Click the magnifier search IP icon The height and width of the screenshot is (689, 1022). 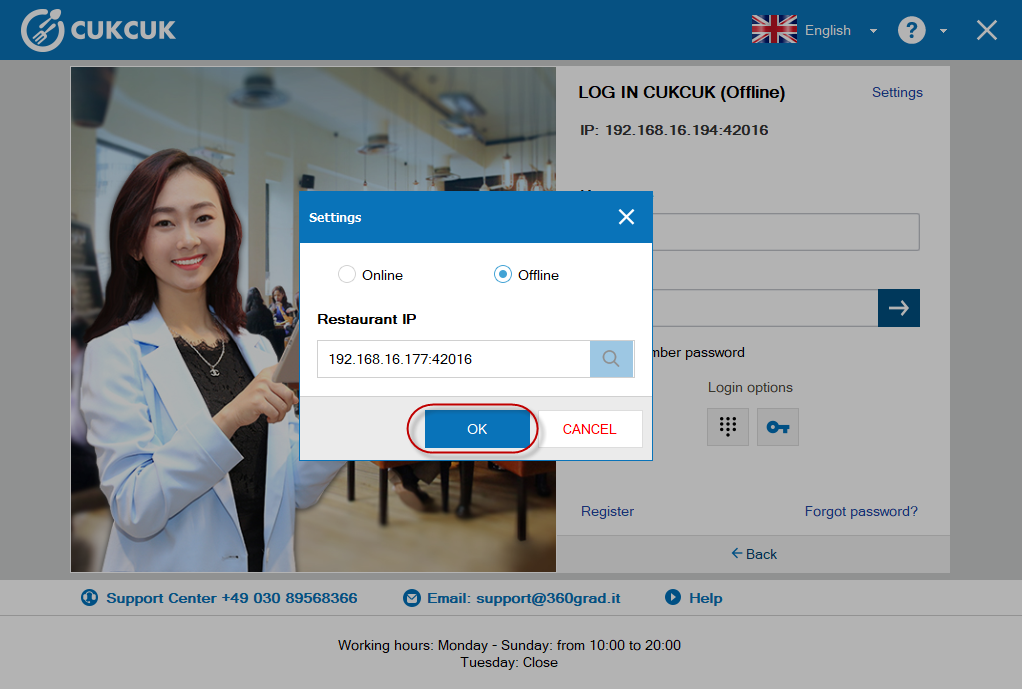tap(611, 359)
